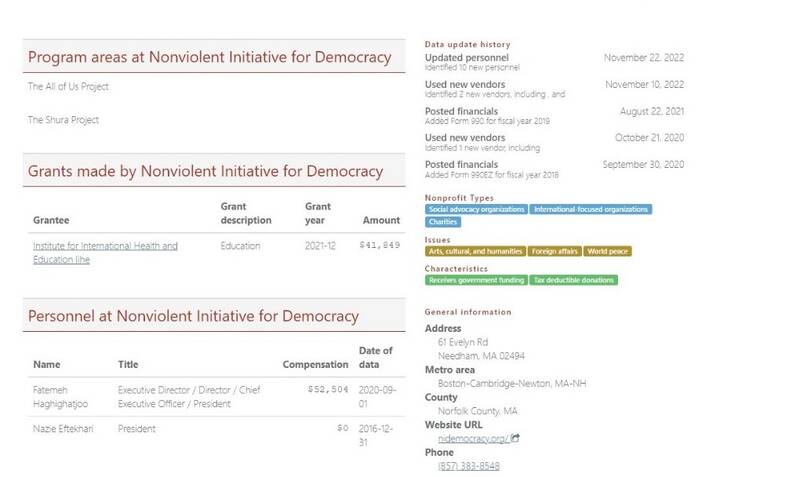Select the World peace issue tag
Screen dimensions: 800x477
point(607,251)
